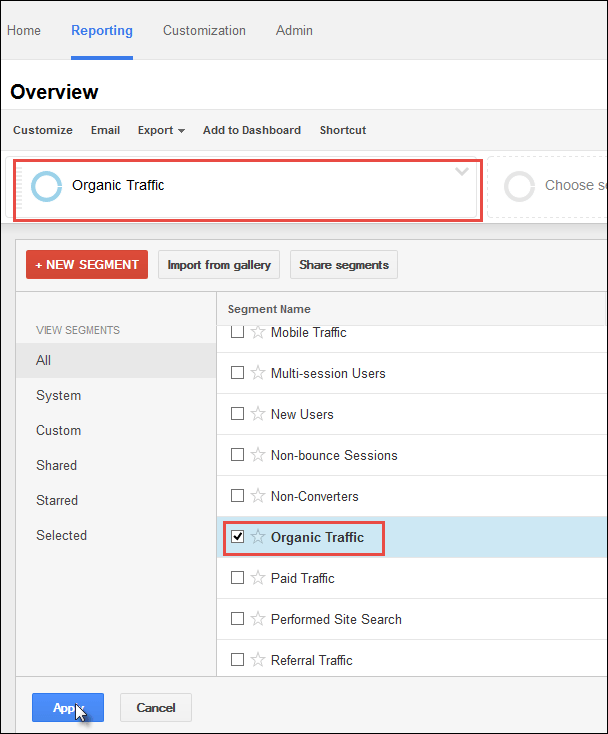This screenshot has width=608, height=734.
Task: Check the Performed Site Search box
Action: pyautogui.click(x=238, y=619)
